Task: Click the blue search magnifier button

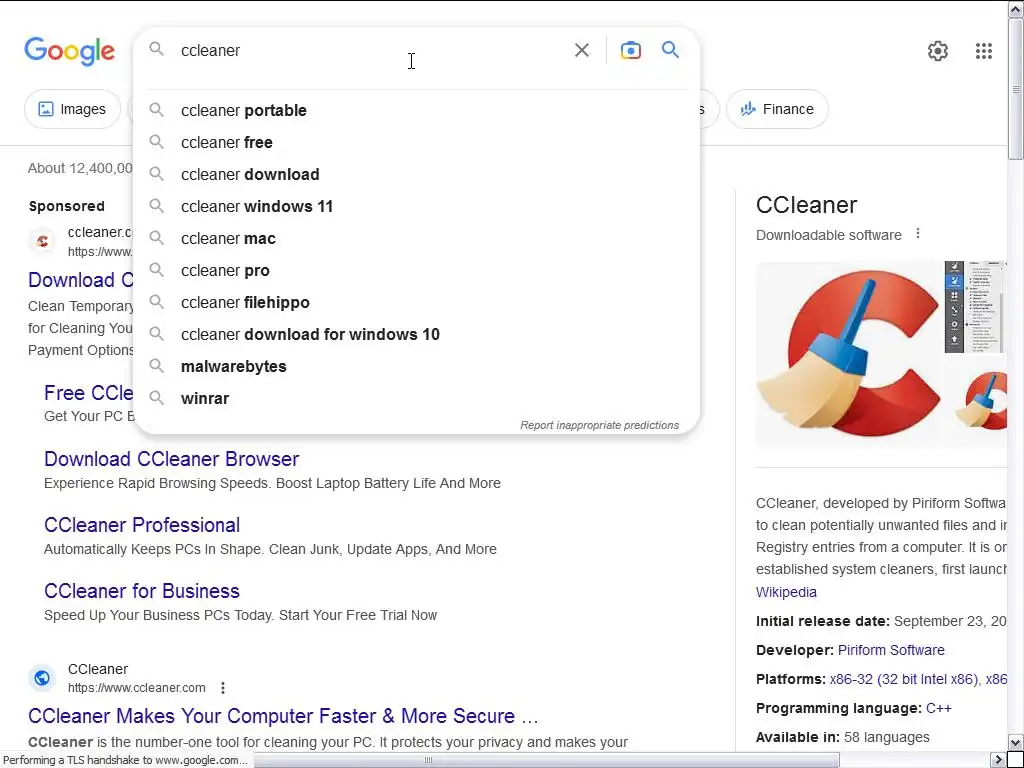Action: click(670, 50)
